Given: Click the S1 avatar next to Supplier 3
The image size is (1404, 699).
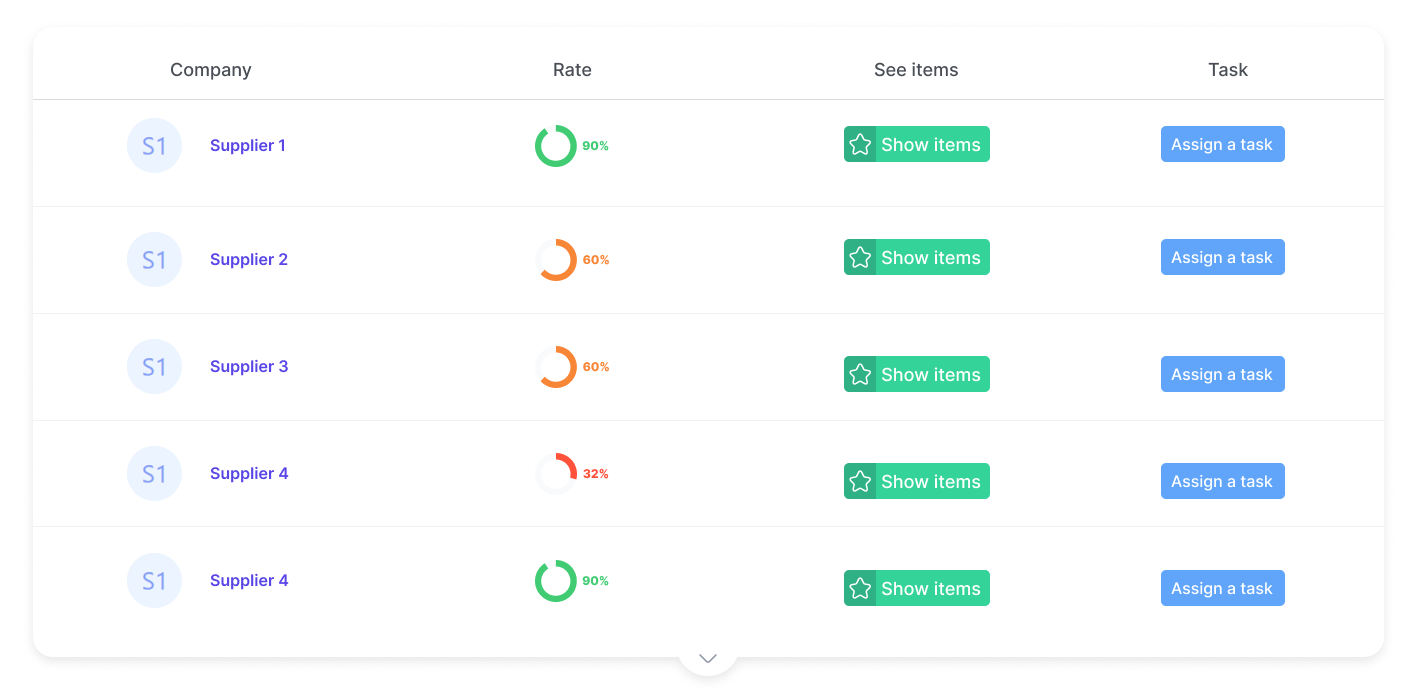Looking at the screenshot, I should click(154, 367).
